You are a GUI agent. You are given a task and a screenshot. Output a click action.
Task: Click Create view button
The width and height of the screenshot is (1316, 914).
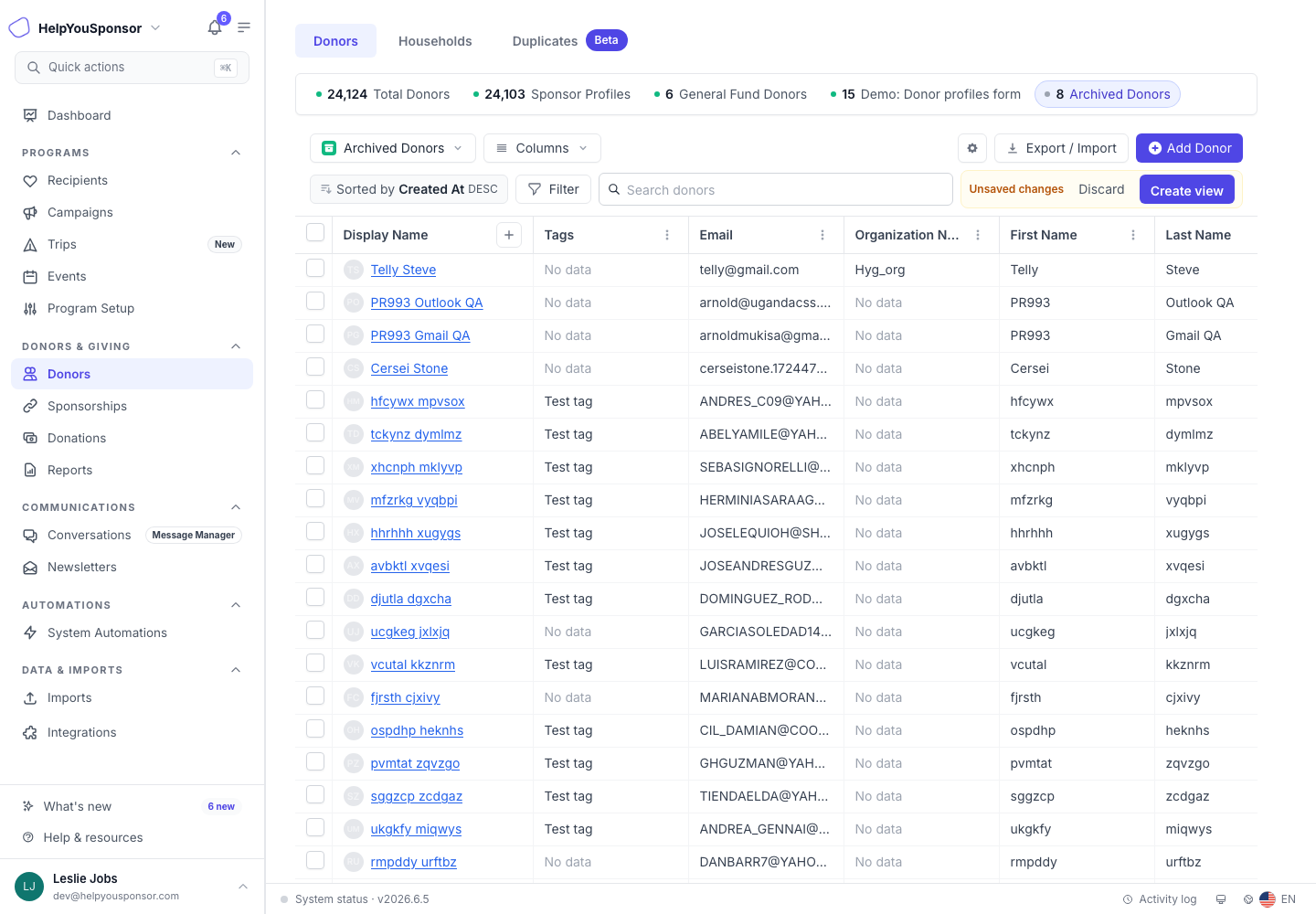1186,190
